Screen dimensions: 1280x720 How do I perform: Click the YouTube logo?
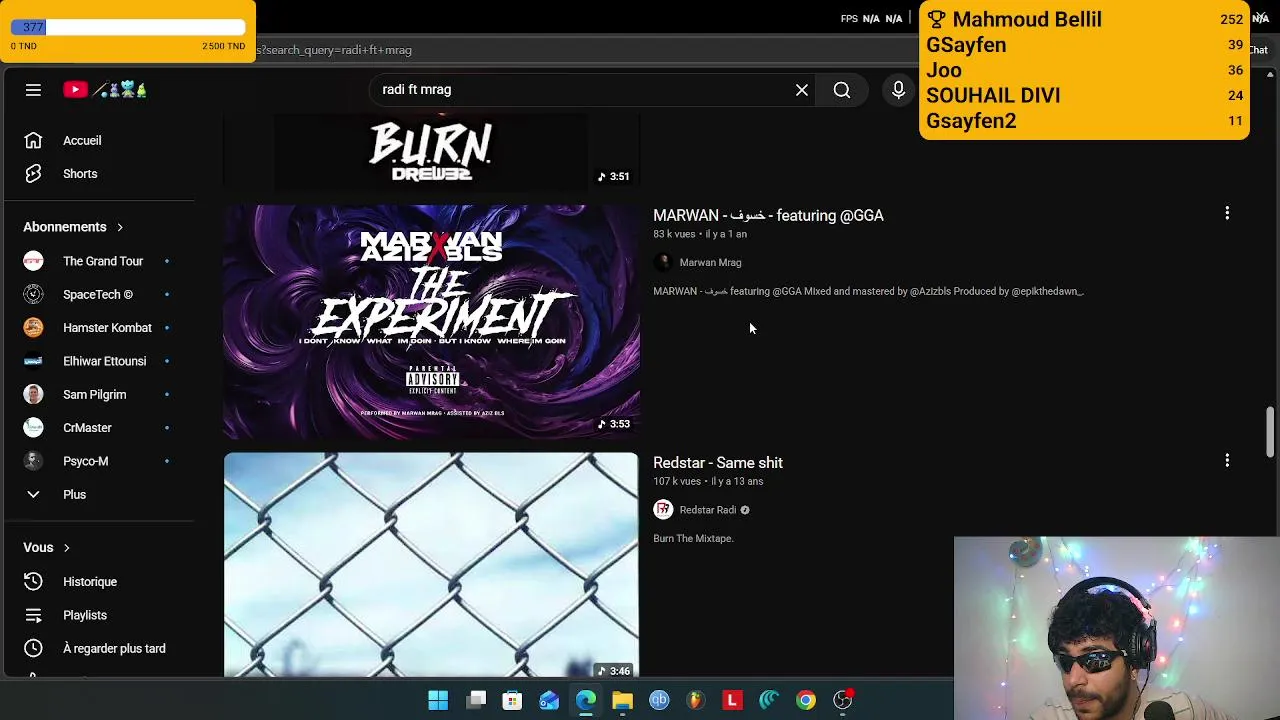(x=105, y=90)
